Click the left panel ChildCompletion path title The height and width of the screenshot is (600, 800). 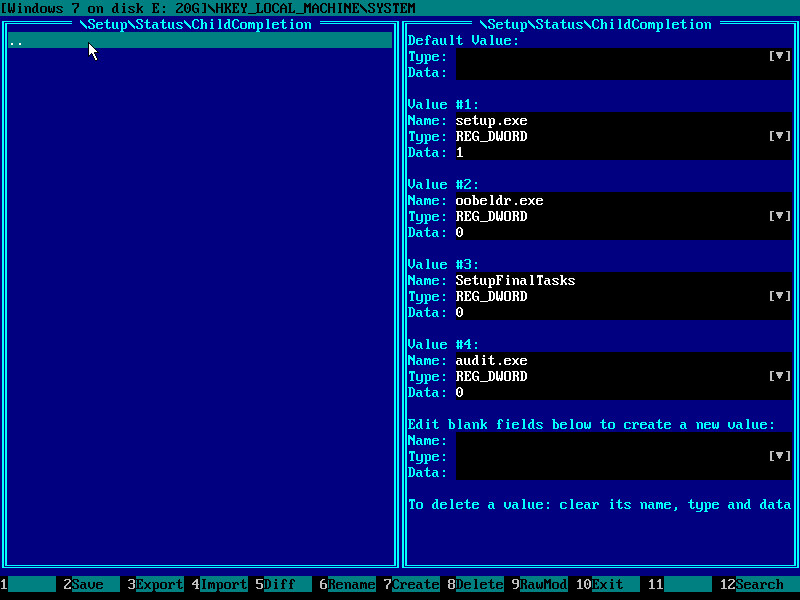click(196, 24)
